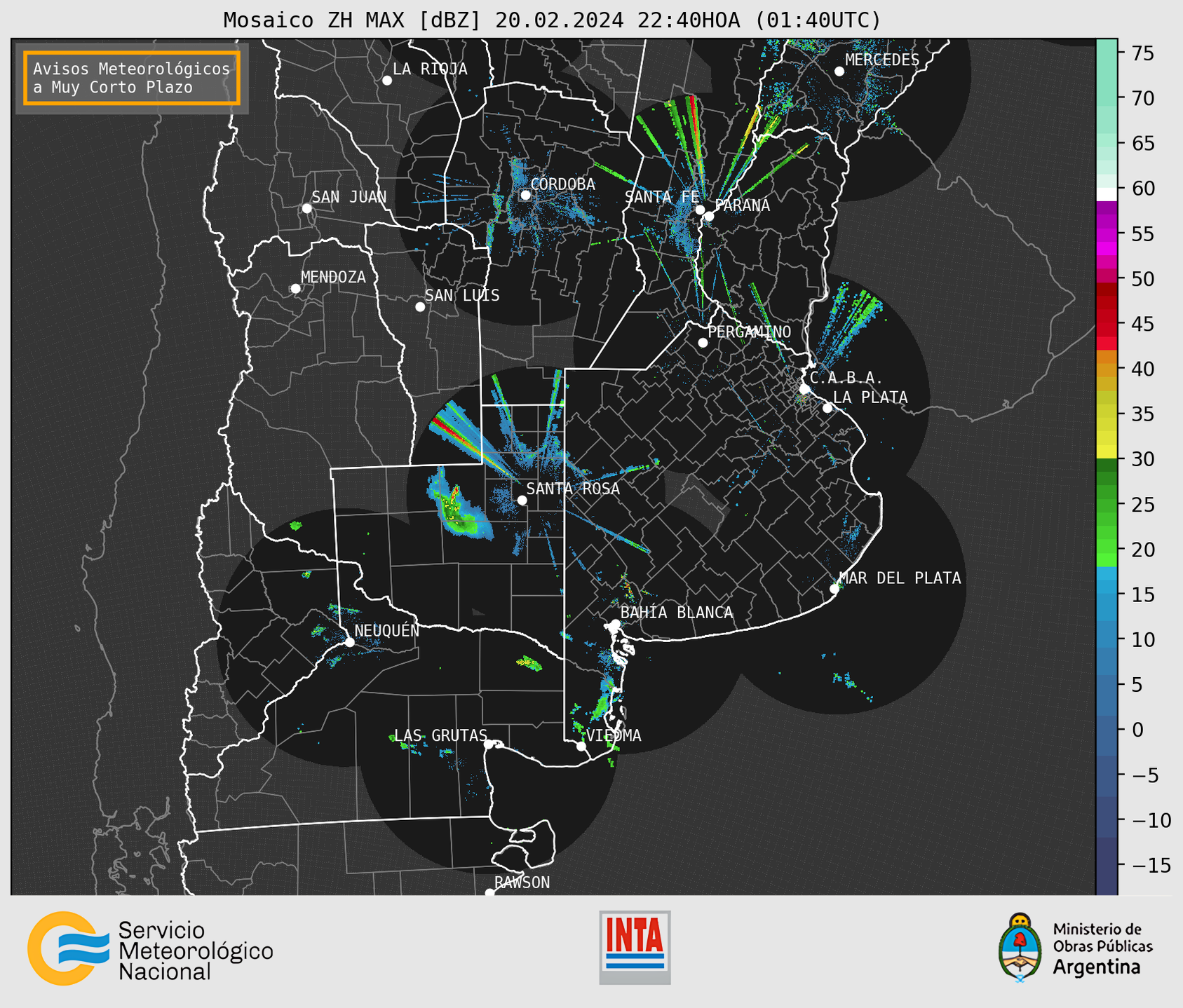The height and width of the screenshot is (1008, 1183).
Task: Click the SAN LUIS city marker dot
Action: (420, 307)
